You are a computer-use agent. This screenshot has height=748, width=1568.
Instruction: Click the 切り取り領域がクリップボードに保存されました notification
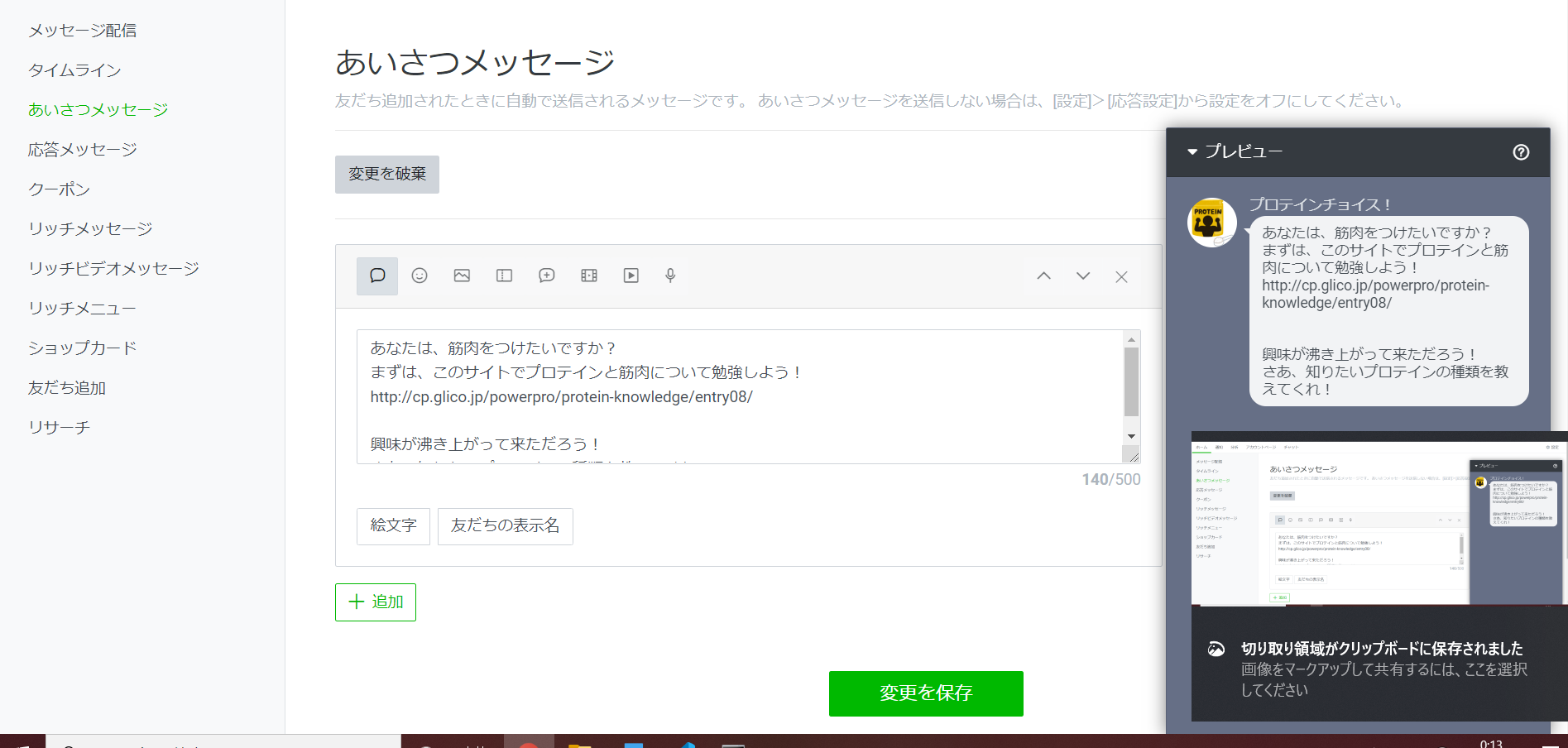click(x=1382, y=649)
